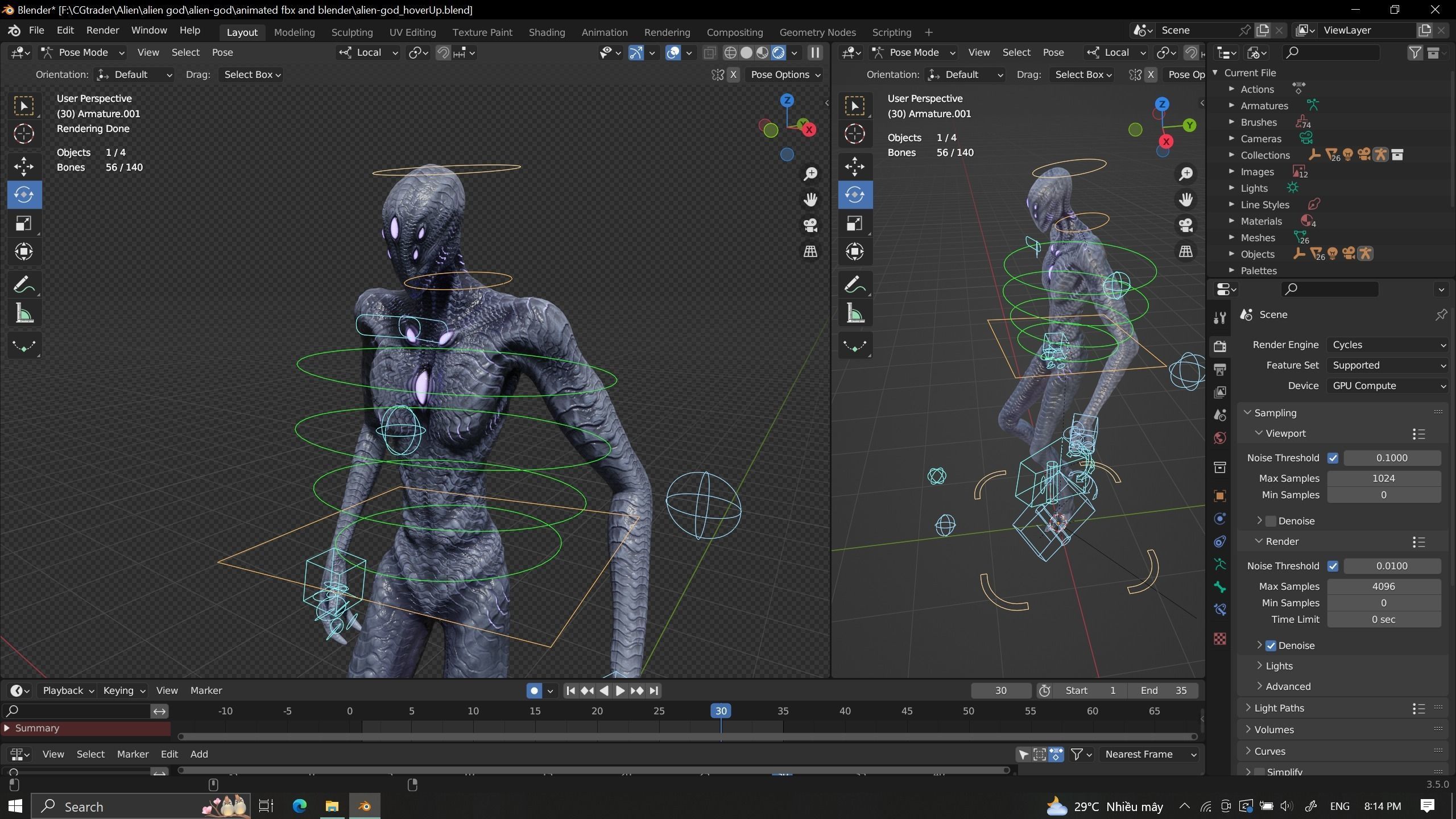
Task: Toggle camera view icon in left viewport
Action: point(810,225)
